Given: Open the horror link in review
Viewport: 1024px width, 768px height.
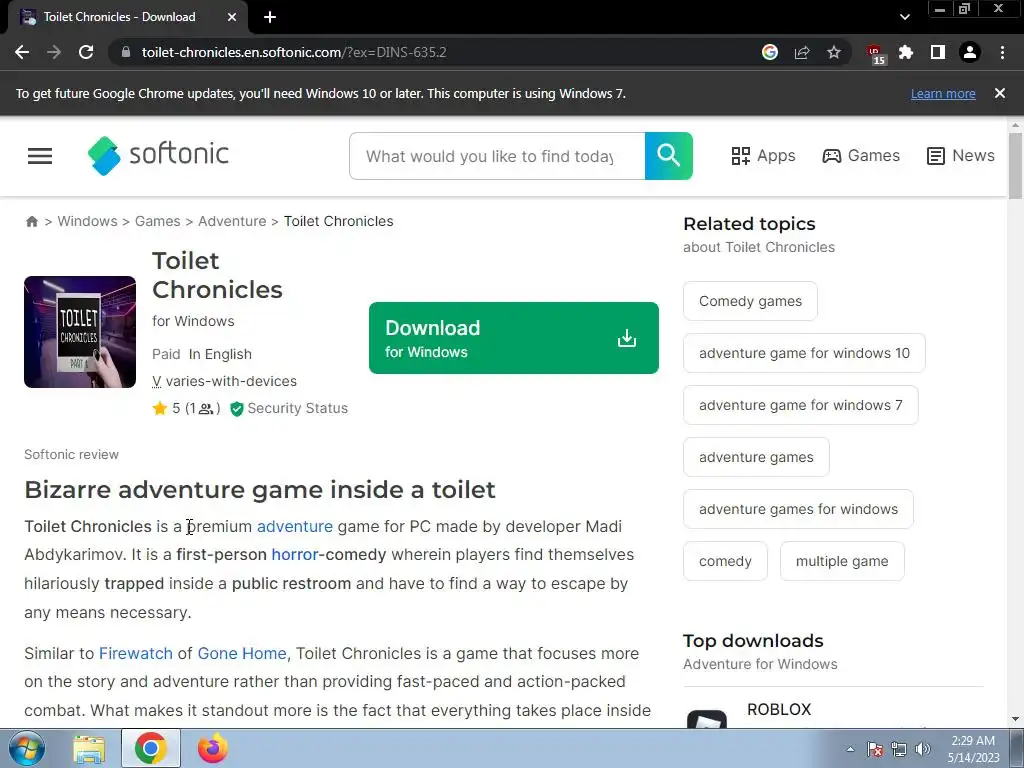Looking at the screenshot, I should 295,554.
